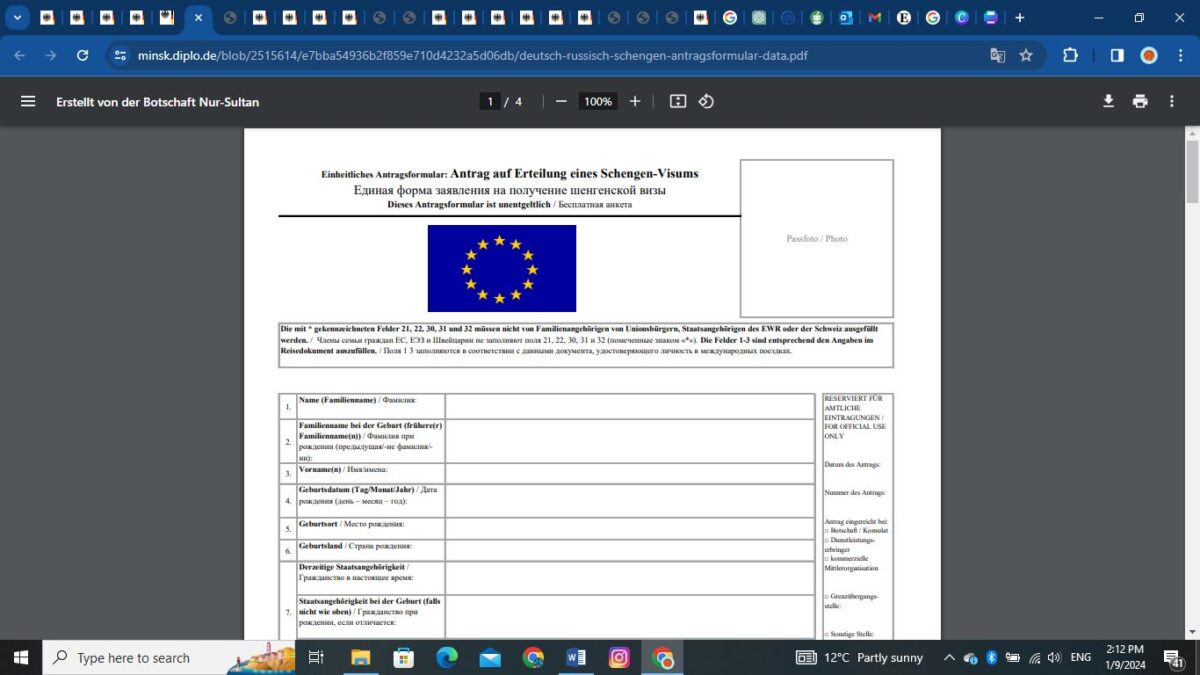Launch Word from the taskbar
This screenshot has height=675, width=1200.
tap(575, 658)
